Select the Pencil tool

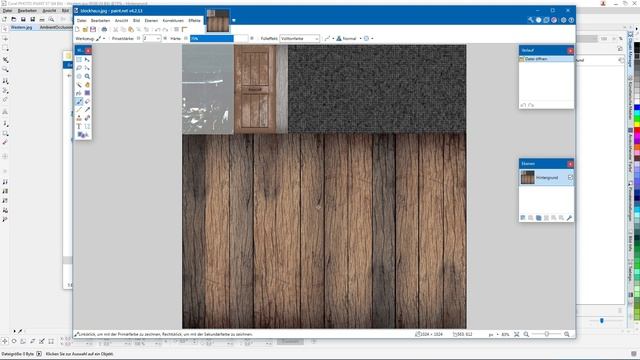click(x=79, y=110)
